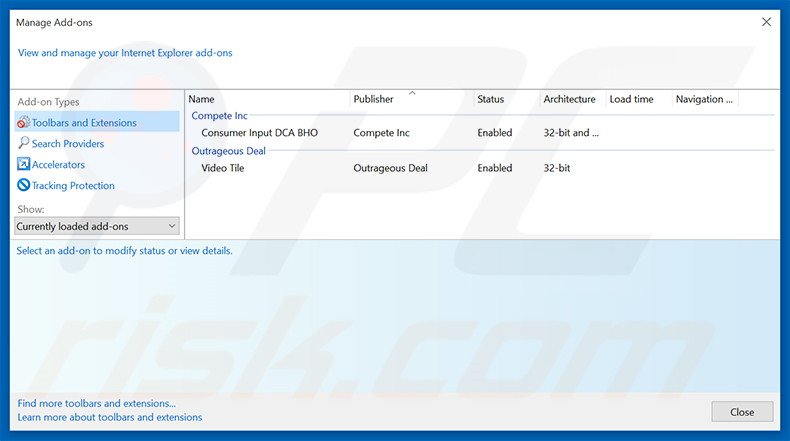Collapse the Compete Inc group
This screenshot has height=441, width=790.
tap(219, 116)
